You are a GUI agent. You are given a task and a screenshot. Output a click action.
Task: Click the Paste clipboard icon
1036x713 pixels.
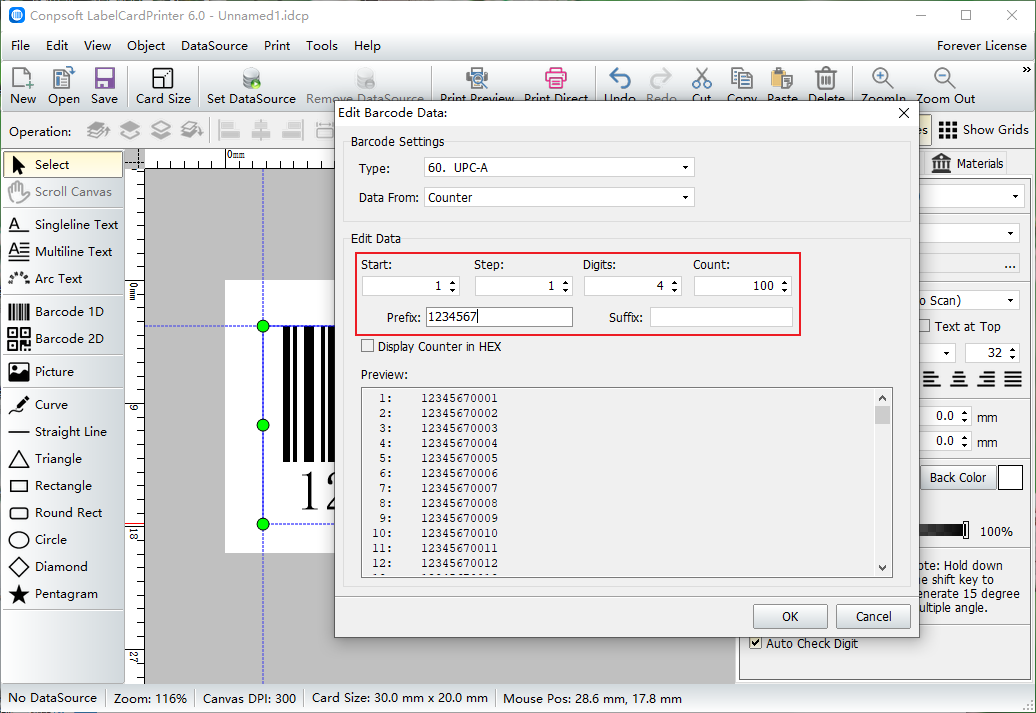[782, 78]
